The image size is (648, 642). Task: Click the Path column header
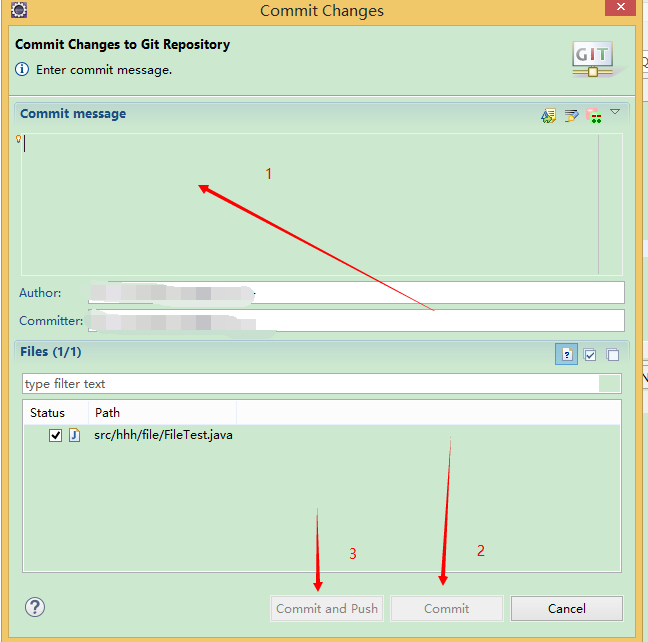162,413
